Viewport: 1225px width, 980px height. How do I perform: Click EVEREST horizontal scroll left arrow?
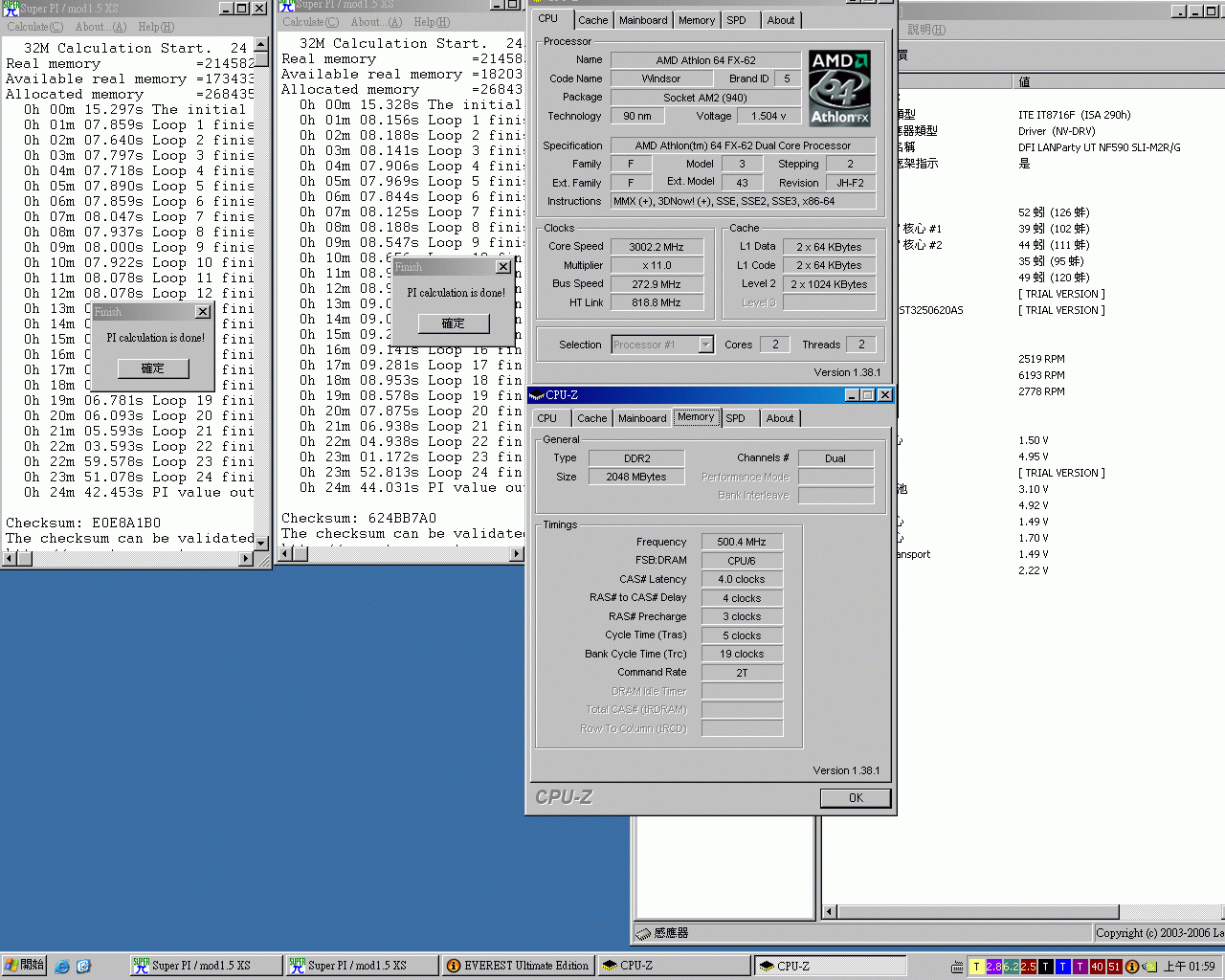click(830, 912)
